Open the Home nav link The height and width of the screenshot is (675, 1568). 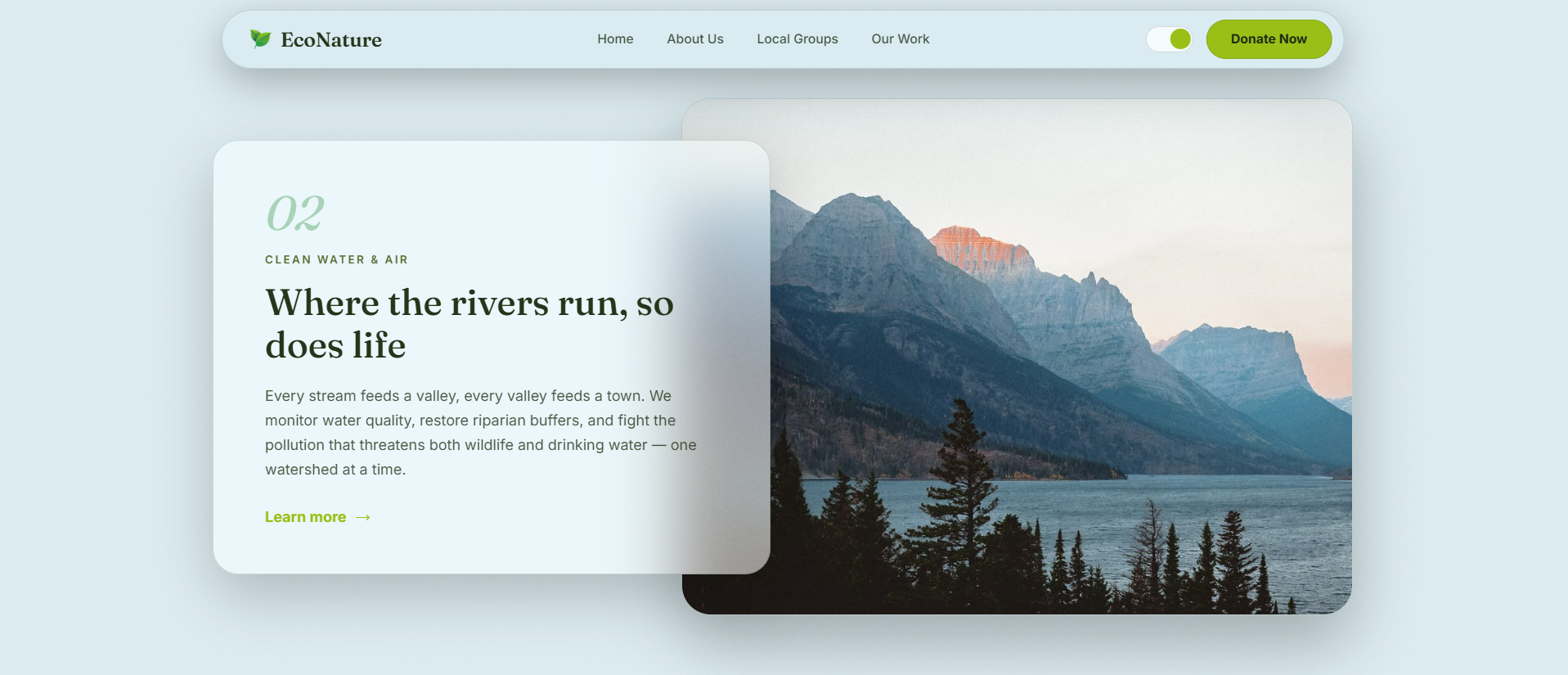(x=615, y=38)
